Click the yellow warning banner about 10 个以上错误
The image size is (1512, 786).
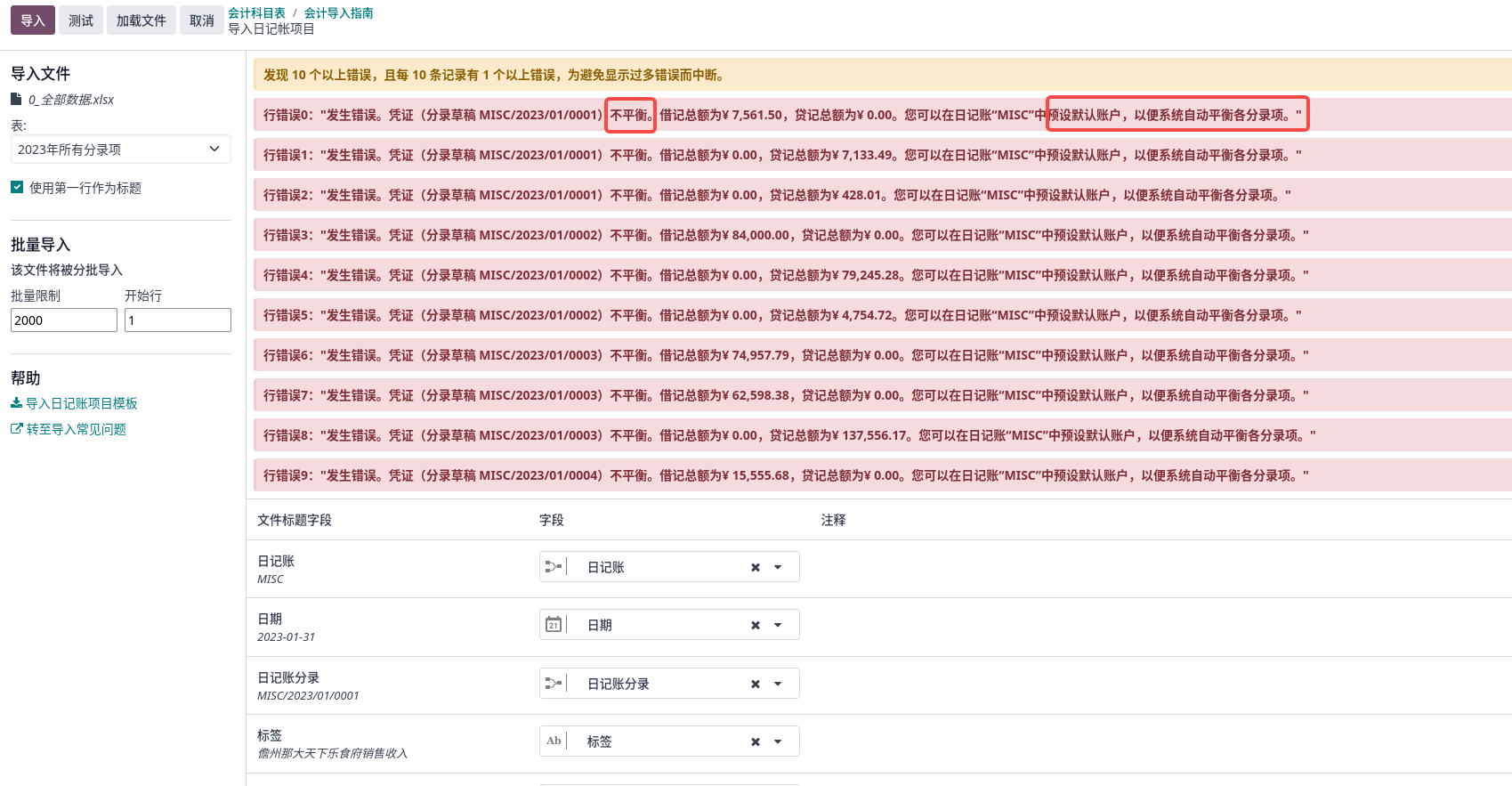pyautogui.click(x=882, y=75)
